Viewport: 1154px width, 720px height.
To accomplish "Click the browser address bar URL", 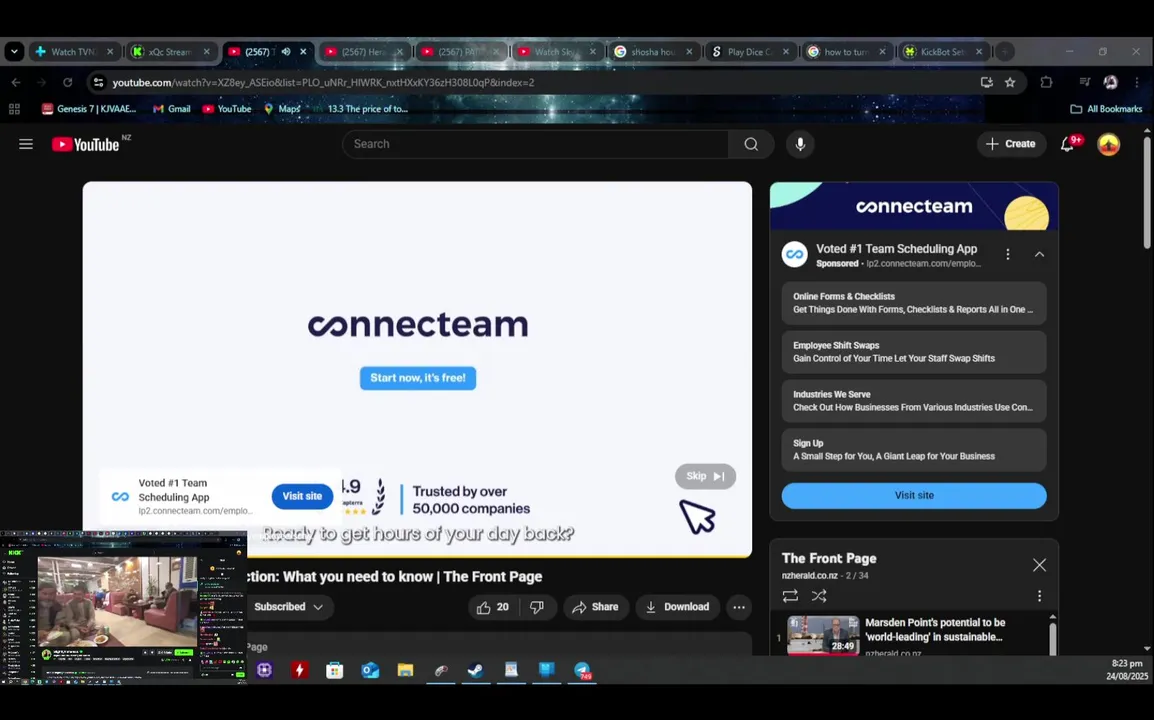I will [323, 82].
